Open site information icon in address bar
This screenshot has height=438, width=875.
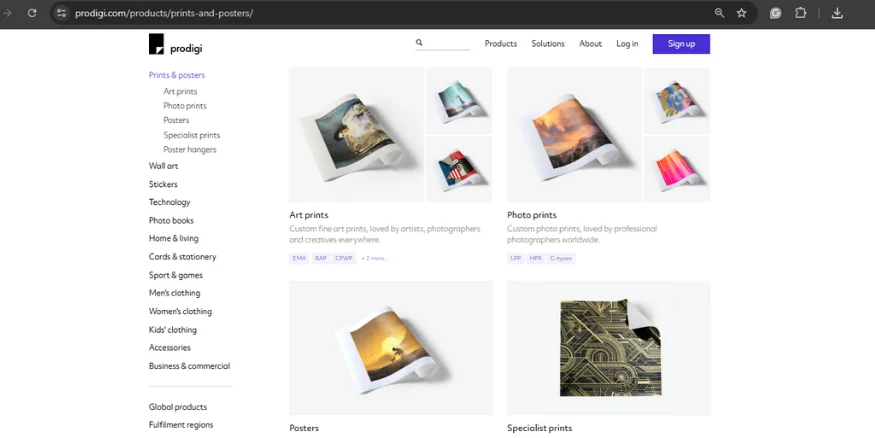tap(61, 13)
